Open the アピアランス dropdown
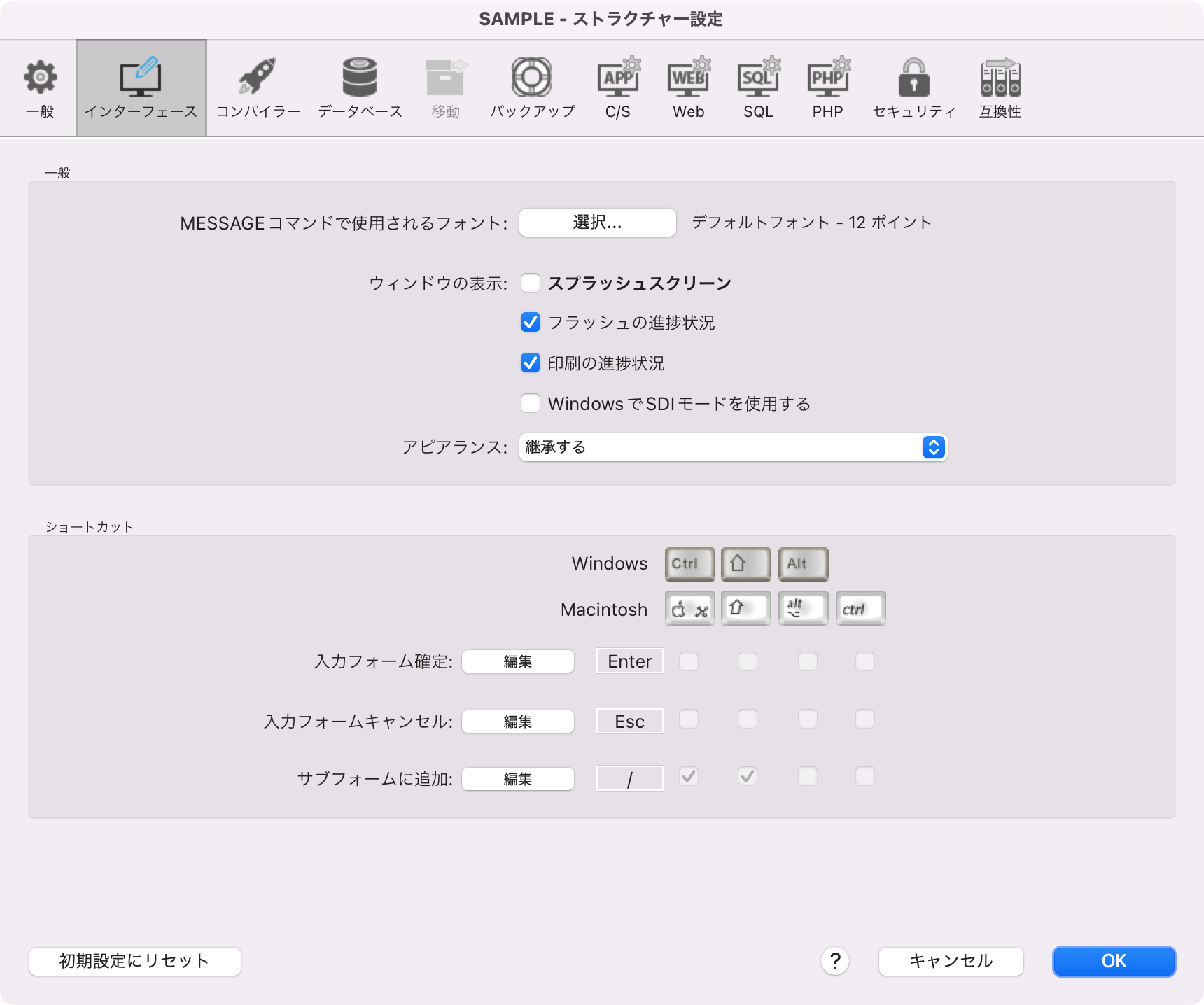This screenshot has width=1204, height=1005. pyautogui.click(x=732, y=447)
